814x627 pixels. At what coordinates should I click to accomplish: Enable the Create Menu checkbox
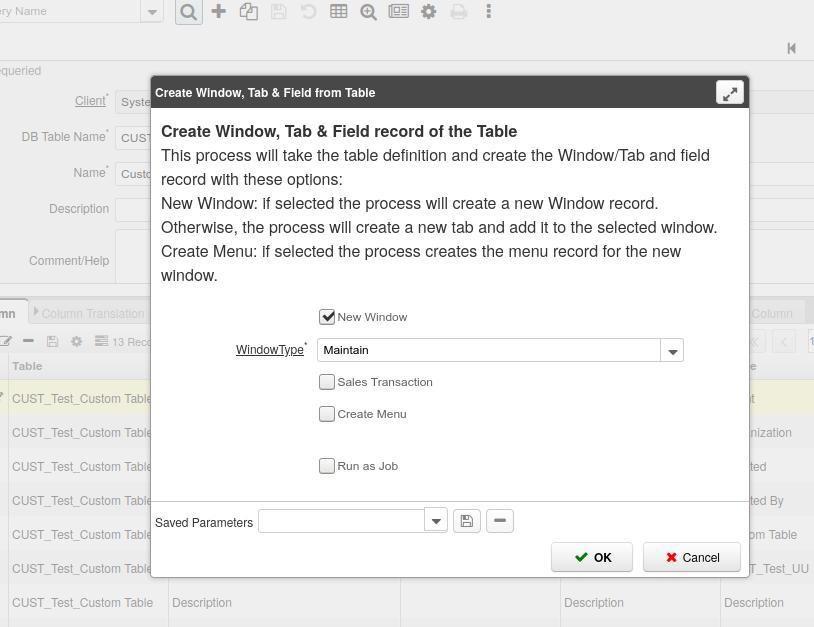tap(327, 413)
